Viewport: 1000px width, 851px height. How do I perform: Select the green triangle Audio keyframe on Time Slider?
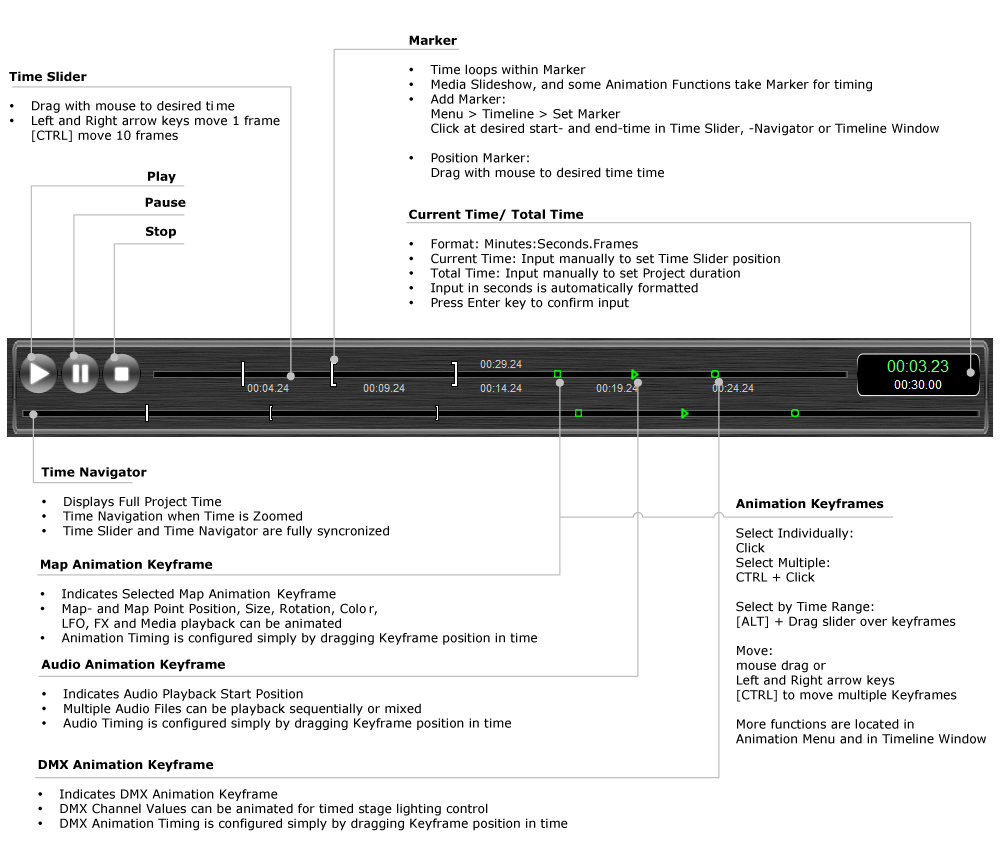tap(635, 374)
